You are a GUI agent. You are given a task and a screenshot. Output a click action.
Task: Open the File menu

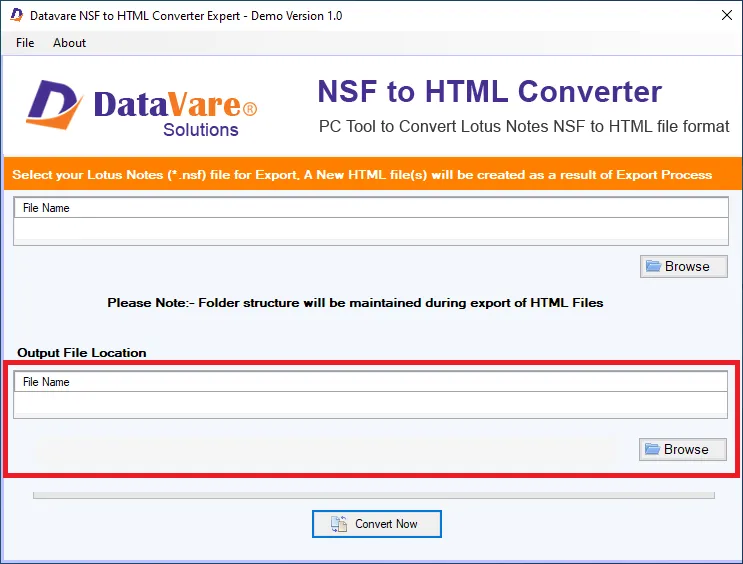[25, 43]
